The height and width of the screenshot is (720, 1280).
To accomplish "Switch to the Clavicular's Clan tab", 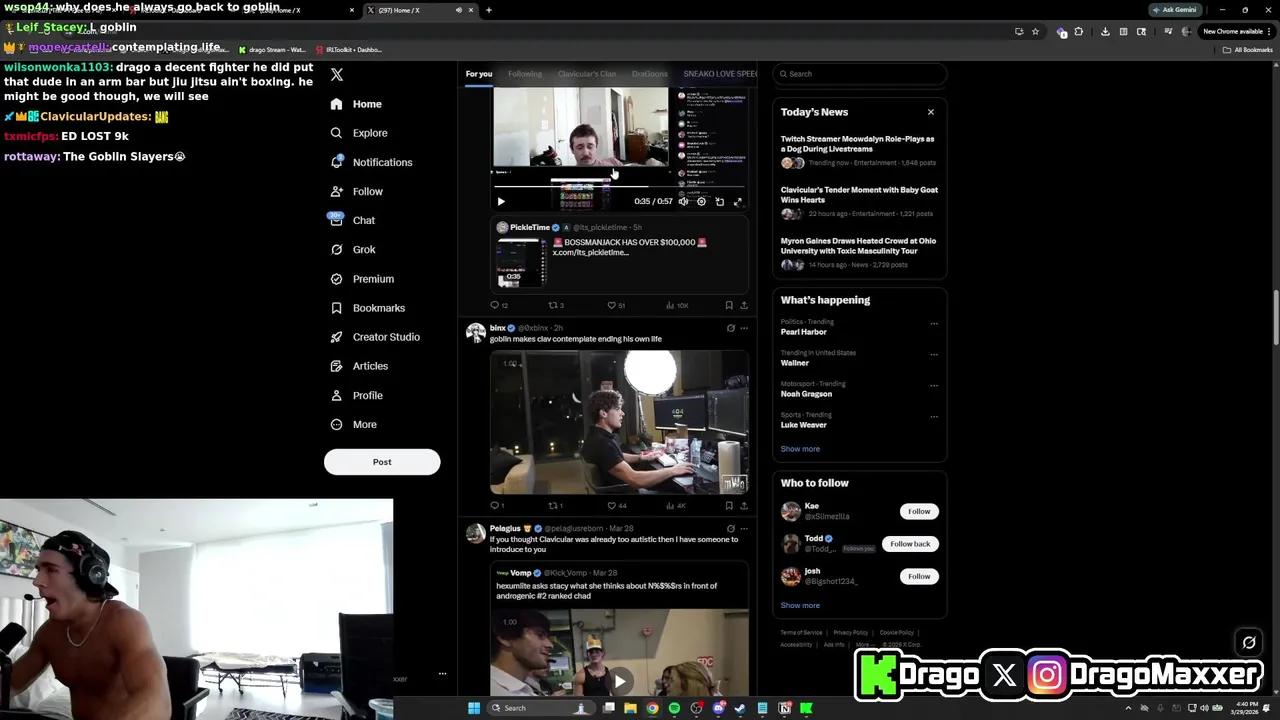I will (587, 74).
